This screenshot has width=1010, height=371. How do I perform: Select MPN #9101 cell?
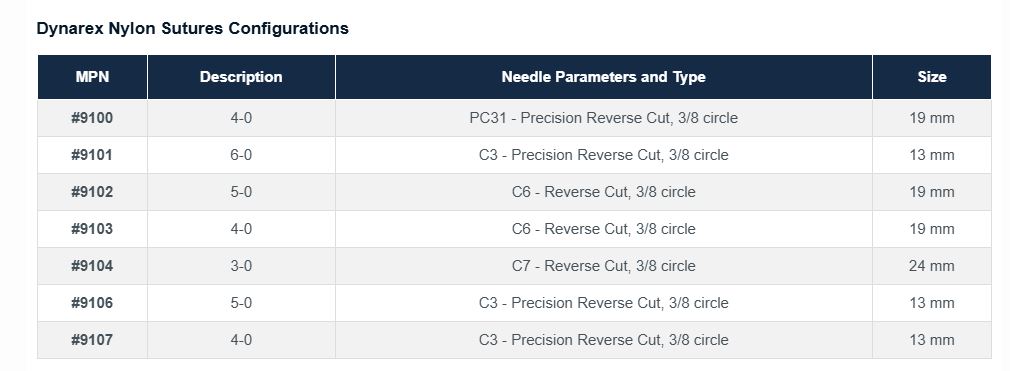click(x=92, y=155)
